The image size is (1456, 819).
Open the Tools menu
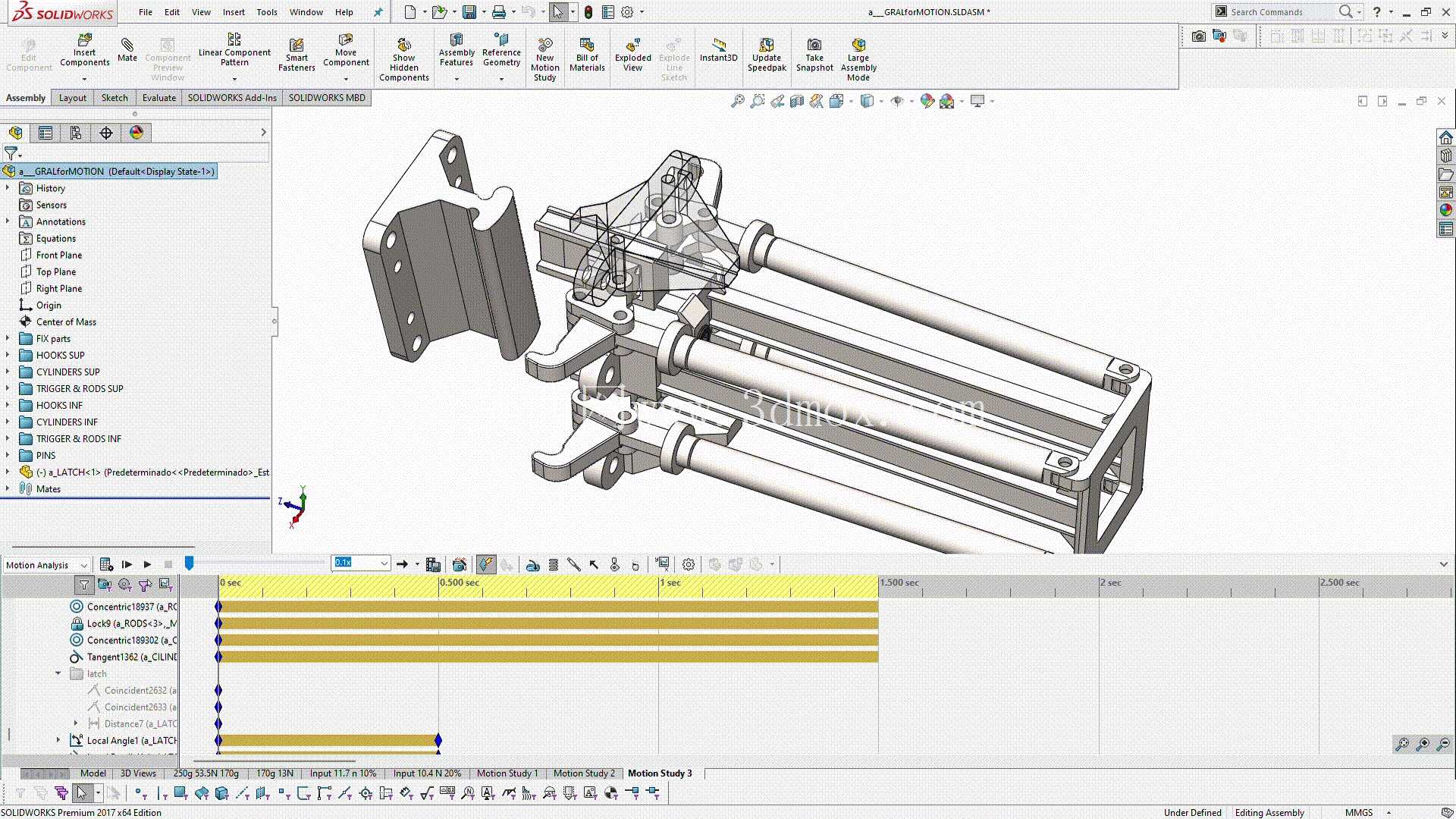coord(267,12)
